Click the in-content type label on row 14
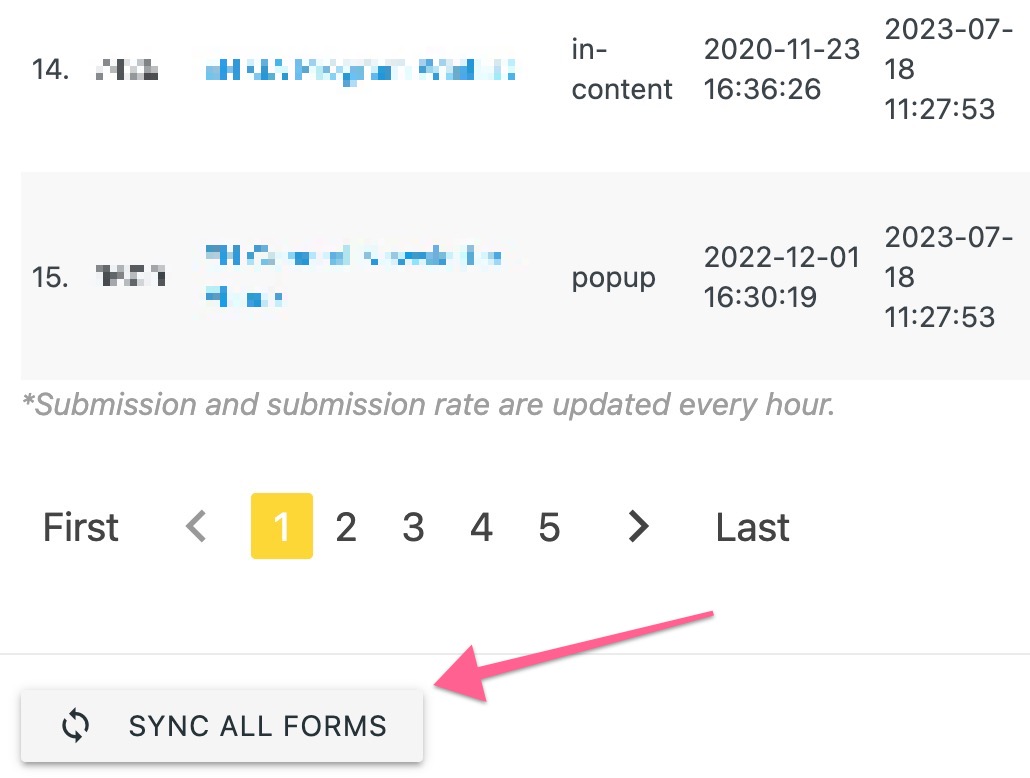The image size is (1030, 778). coord(621,69)
